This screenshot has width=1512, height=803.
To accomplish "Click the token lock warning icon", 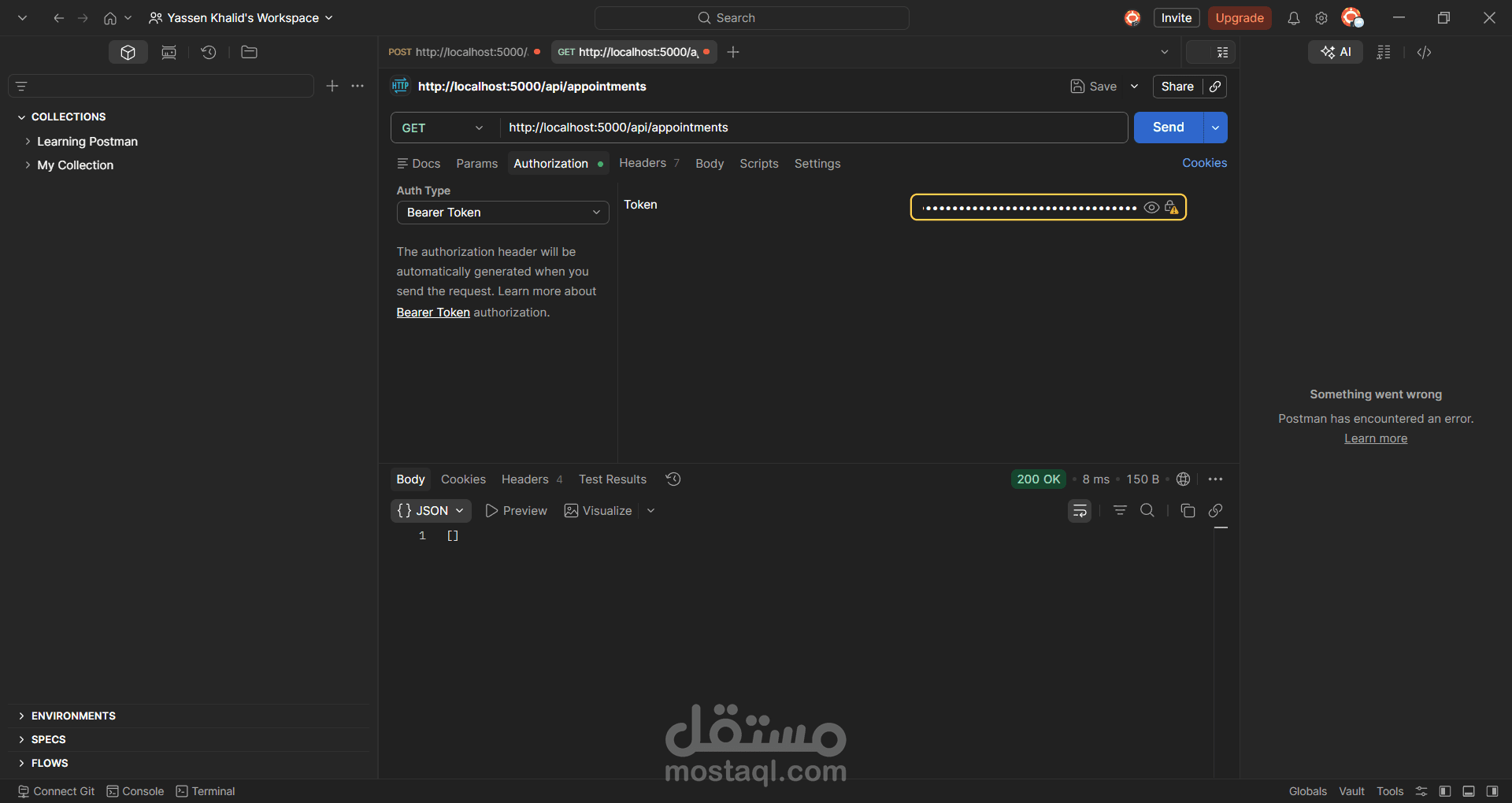I will point(1172,208).
